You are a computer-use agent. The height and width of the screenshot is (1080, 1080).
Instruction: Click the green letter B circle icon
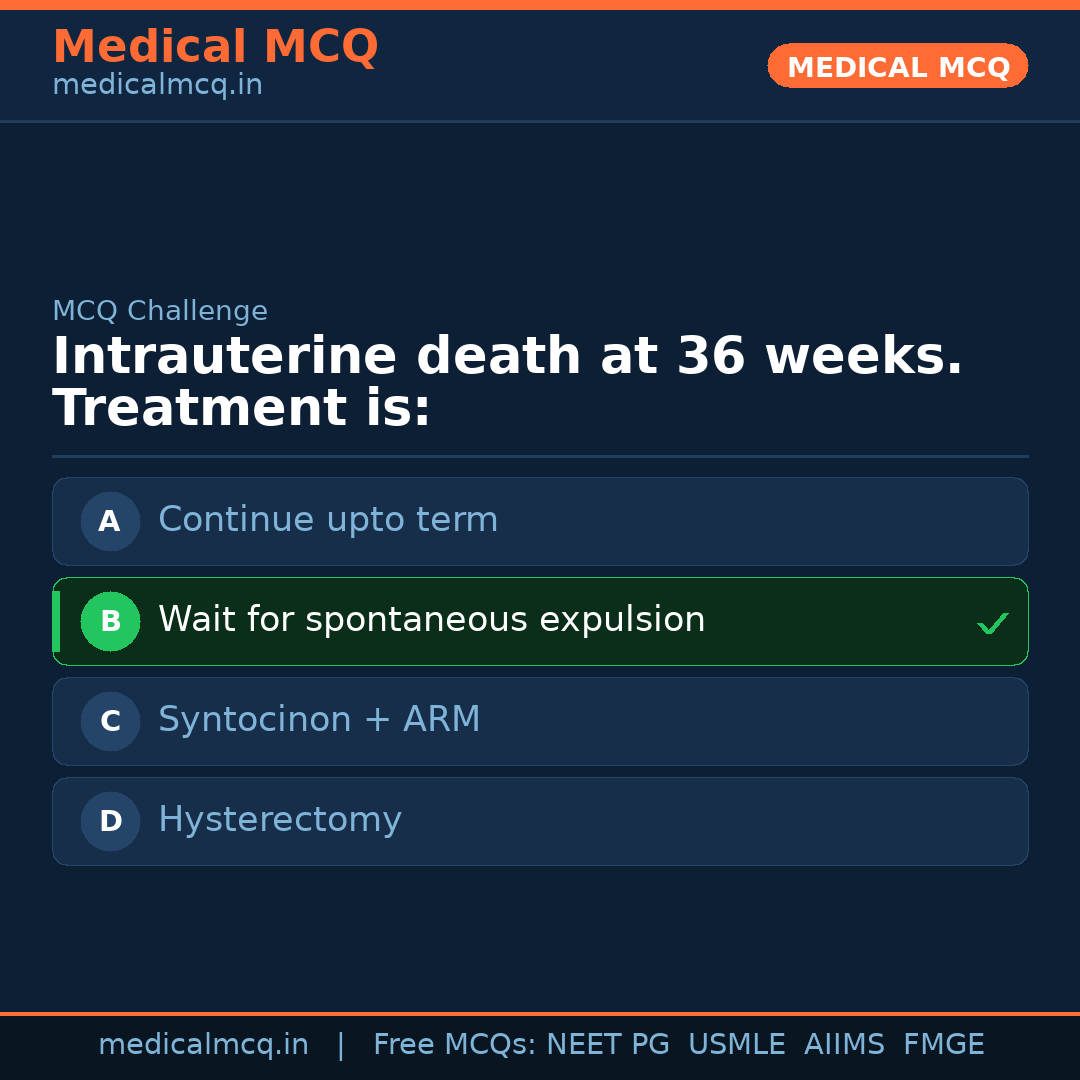click(x=110, y=621)
